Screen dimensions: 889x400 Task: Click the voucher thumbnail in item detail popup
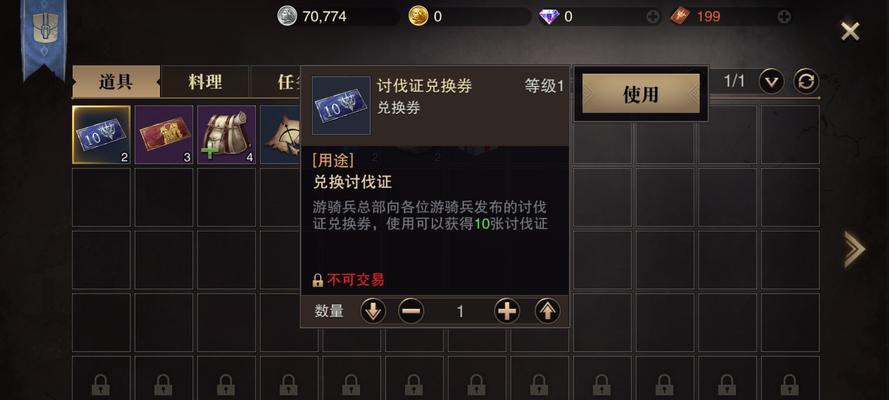point(341,105)
